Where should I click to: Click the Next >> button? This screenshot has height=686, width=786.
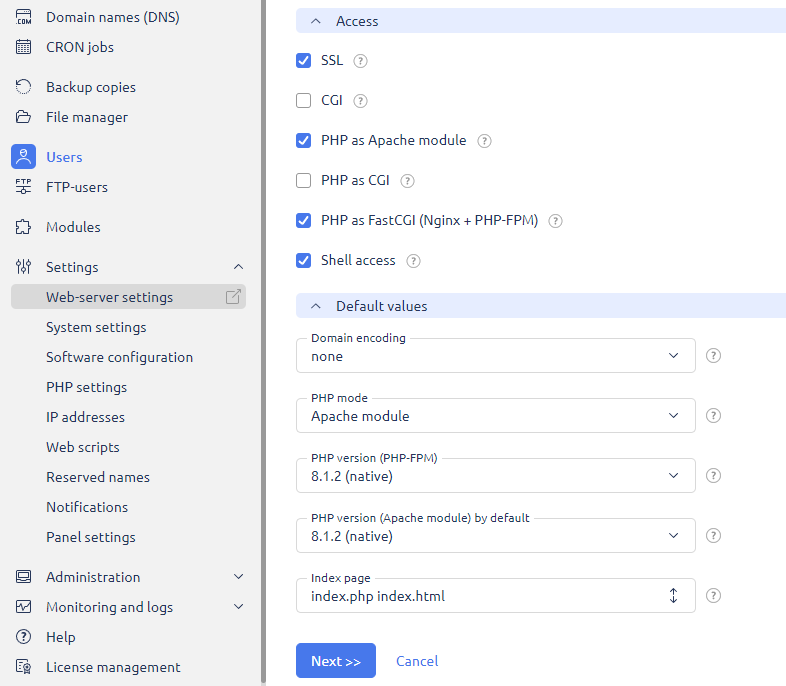pos(335,661)
